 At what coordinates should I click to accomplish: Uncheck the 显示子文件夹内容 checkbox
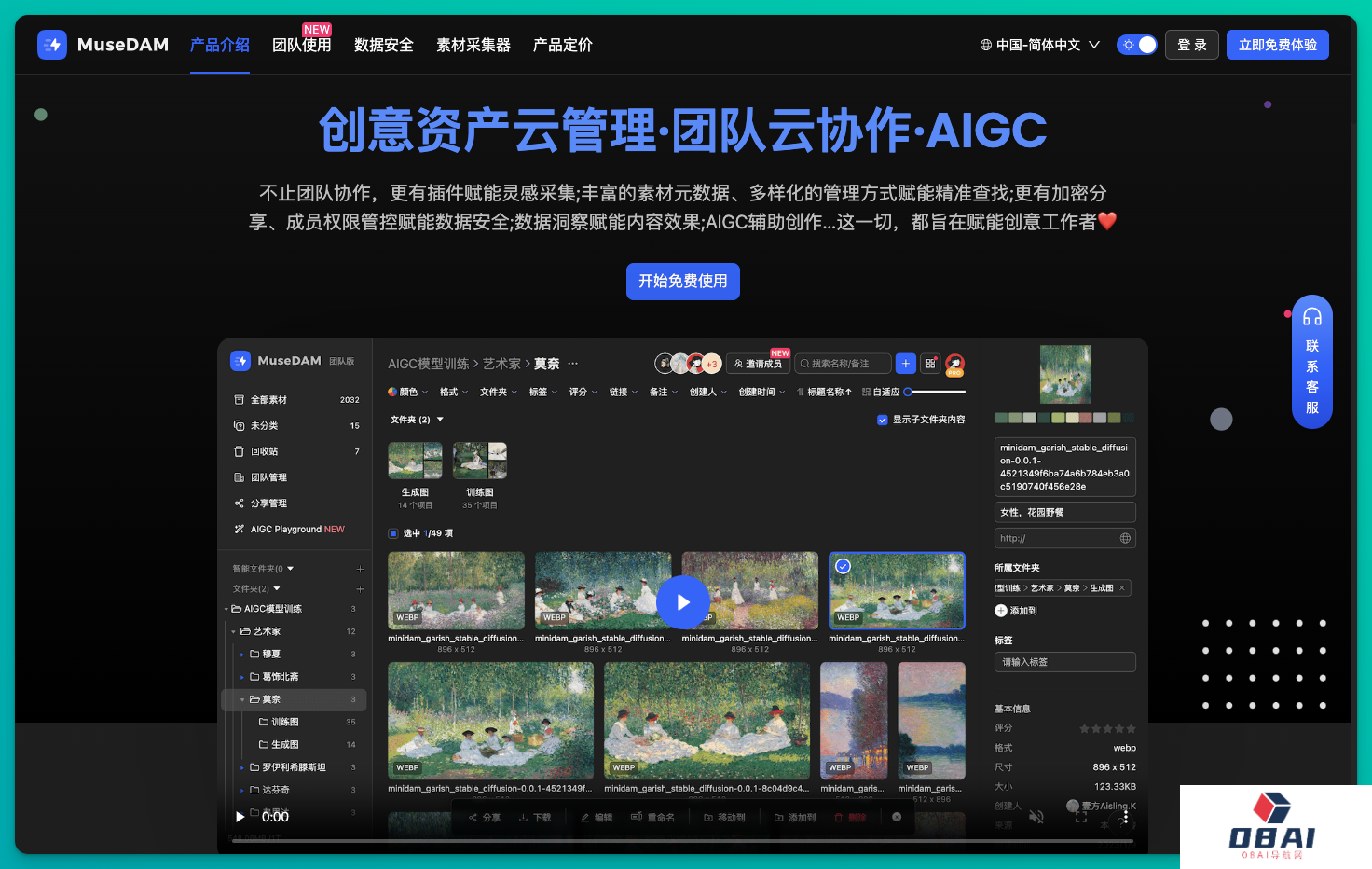click(883, 420)
